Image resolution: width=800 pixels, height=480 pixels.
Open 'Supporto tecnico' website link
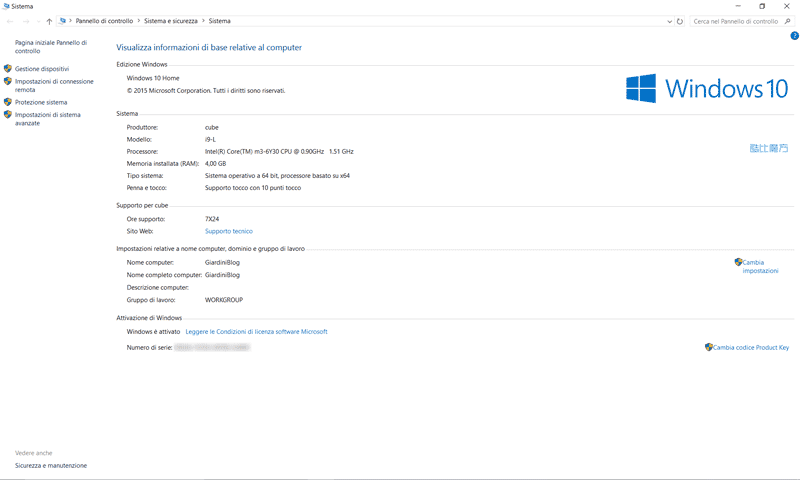pyautogui.click(x=229, y=232)
